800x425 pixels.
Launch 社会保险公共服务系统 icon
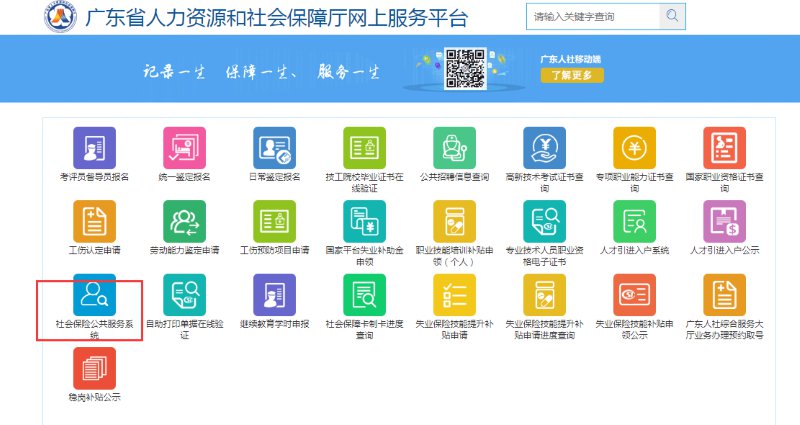tap(94, 295)
